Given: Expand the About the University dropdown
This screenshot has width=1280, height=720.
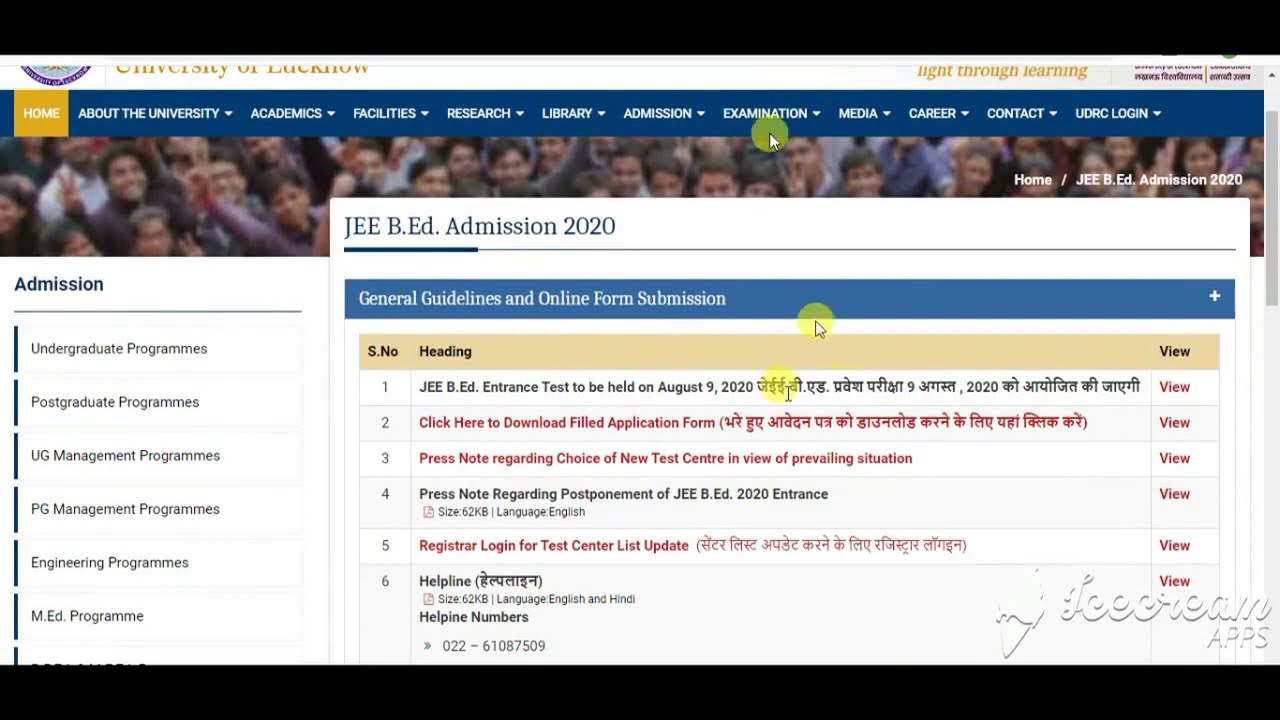Looking at the screenshot, I should tap(155, 113).
